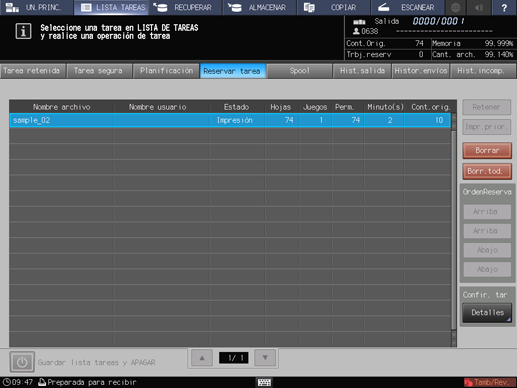
Task: Open the ALMACENAR function
Action: point(259,7)
